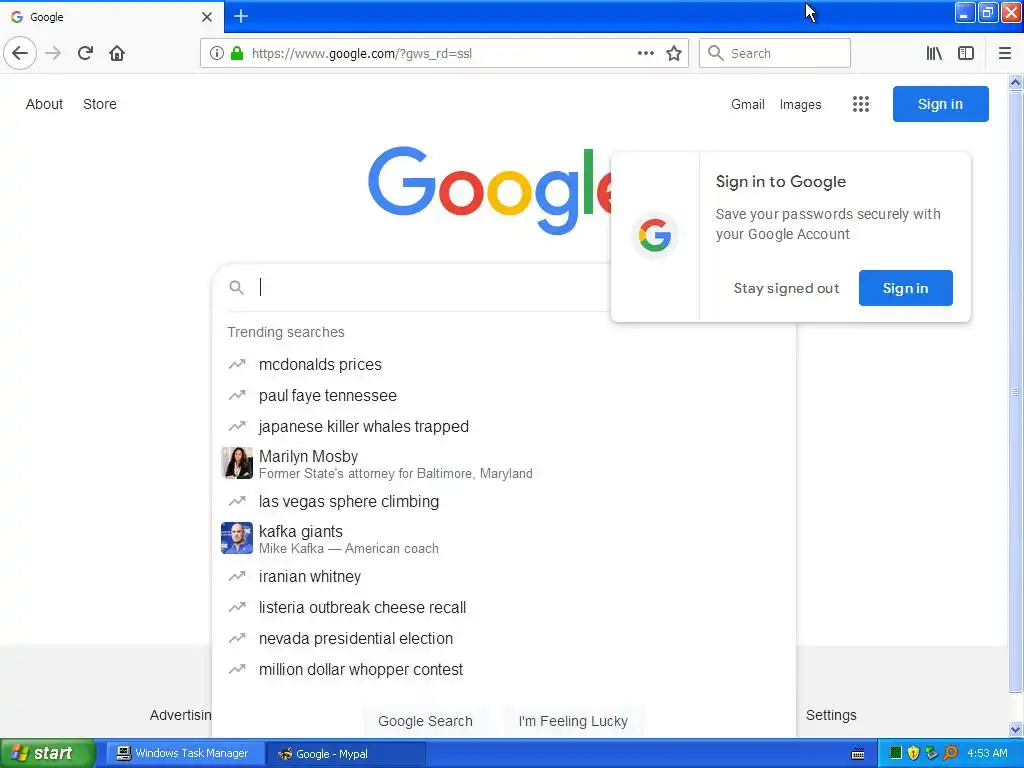Screen dimensions: 1024x768
Task: Choose Stay signed out
Action: tap(786, 288)
